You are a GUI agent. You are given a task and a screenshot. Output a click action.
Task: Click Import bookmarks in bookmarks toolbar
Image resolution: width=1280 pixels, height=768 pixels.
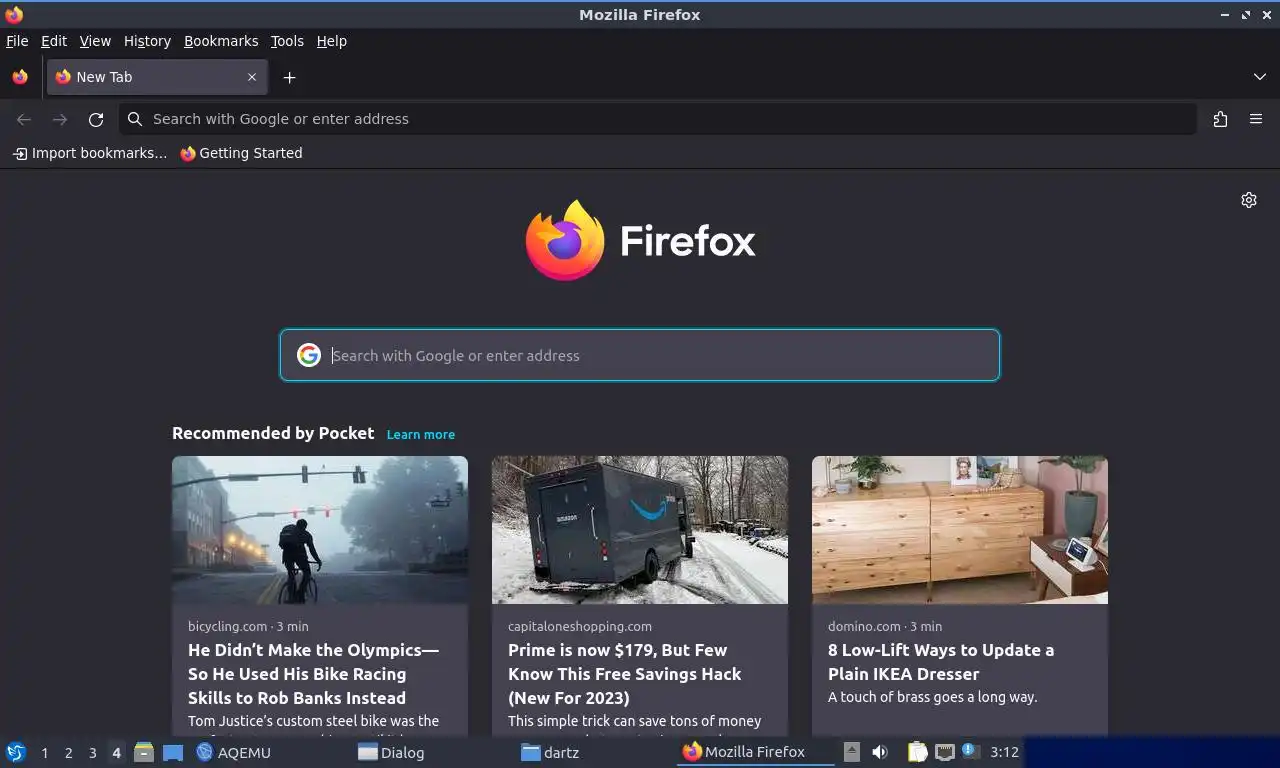(89, 153)
